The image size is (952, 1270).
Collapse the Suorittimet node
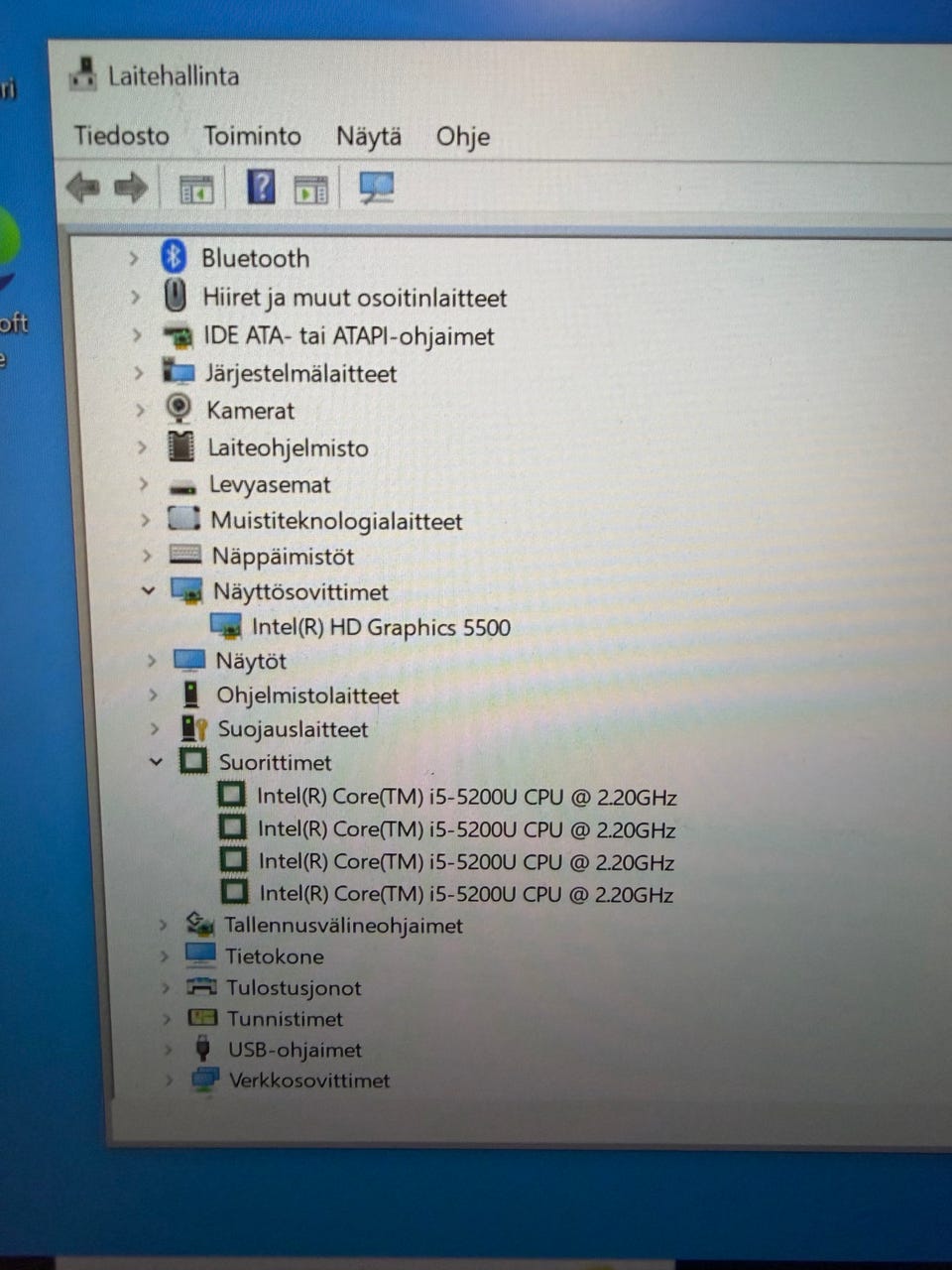(155, 762)
